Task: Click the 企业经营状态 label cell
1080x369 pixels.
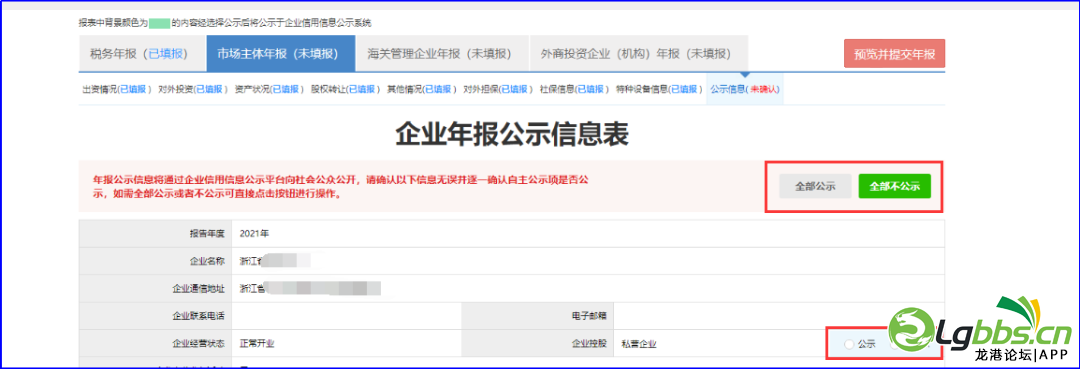Action: point(156,344)
